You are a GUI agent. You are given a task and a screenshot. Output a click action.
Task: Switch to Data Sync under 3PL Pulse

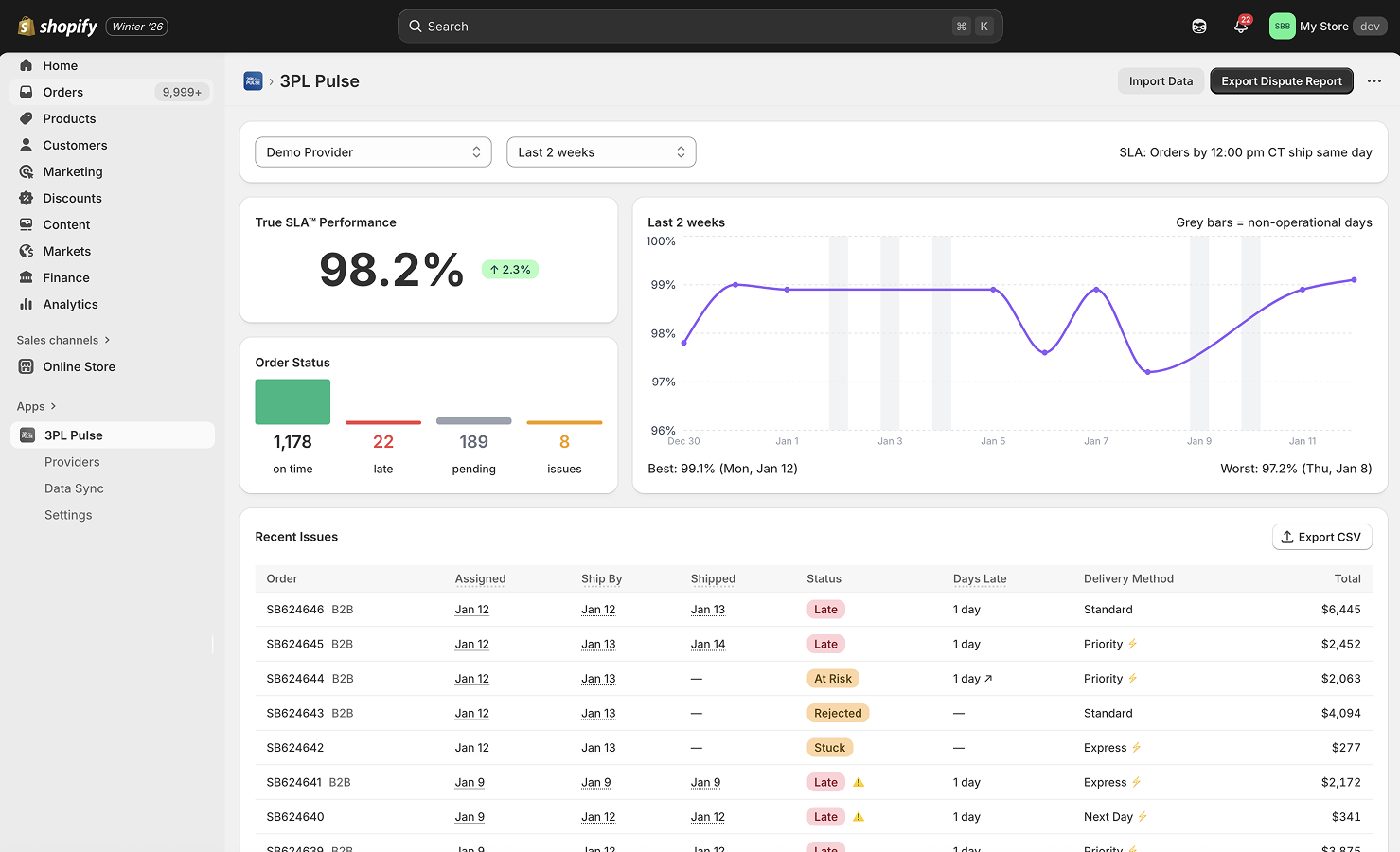[74, 488]
